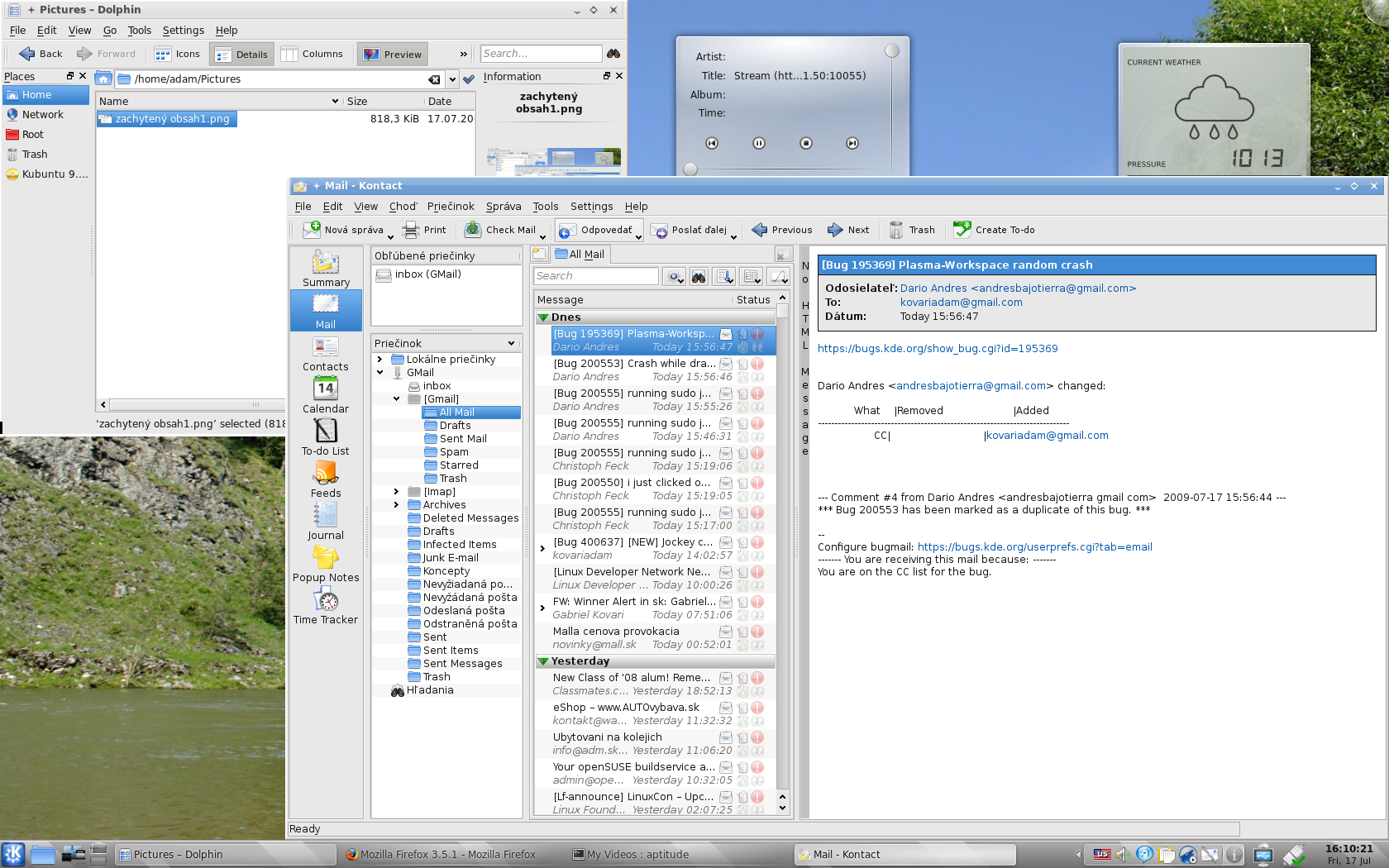
Task: Open the quick search status filter dropdown
Action: click(x=675, y=277)
